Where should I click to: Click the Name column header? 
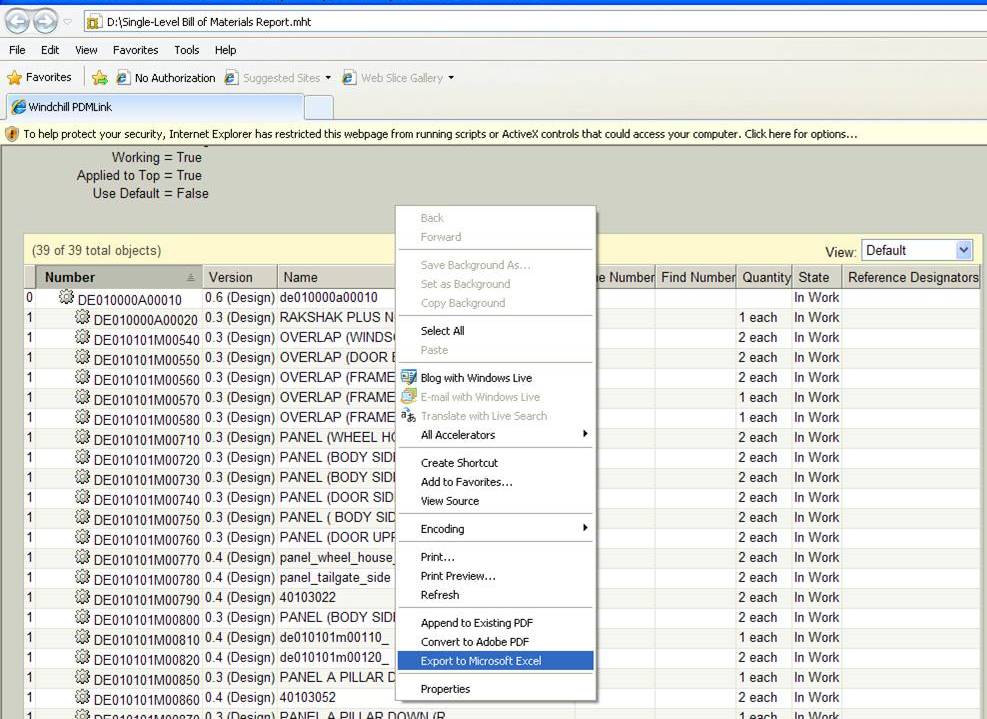(337, 277)
